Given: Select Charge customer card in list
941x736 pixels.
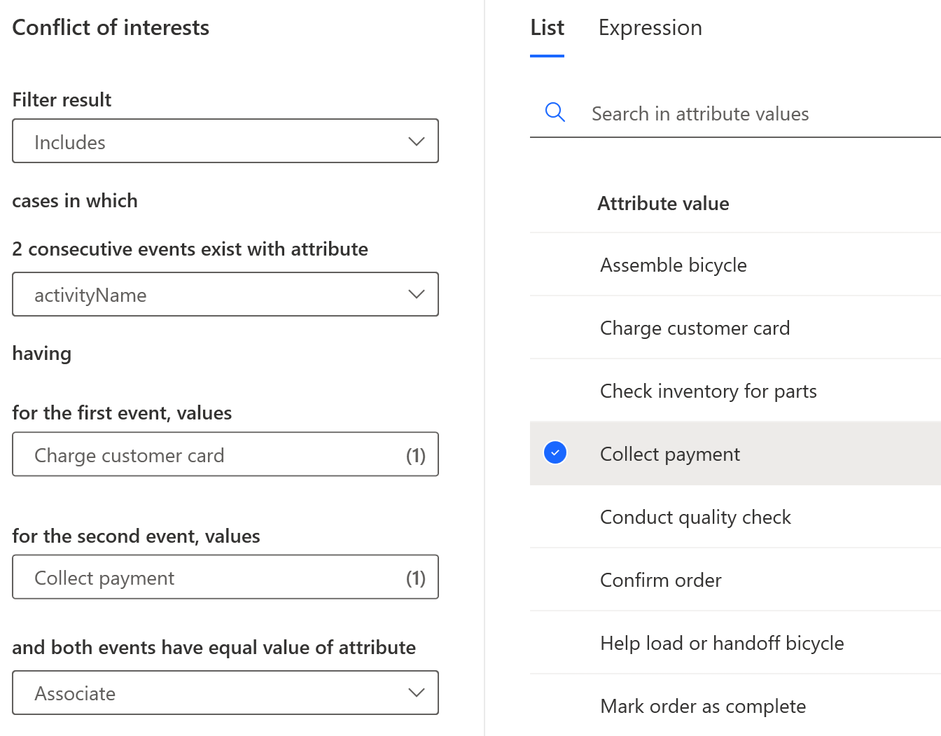Looking at the screenshot, I should pyautogui.click(x=694, y=328).
